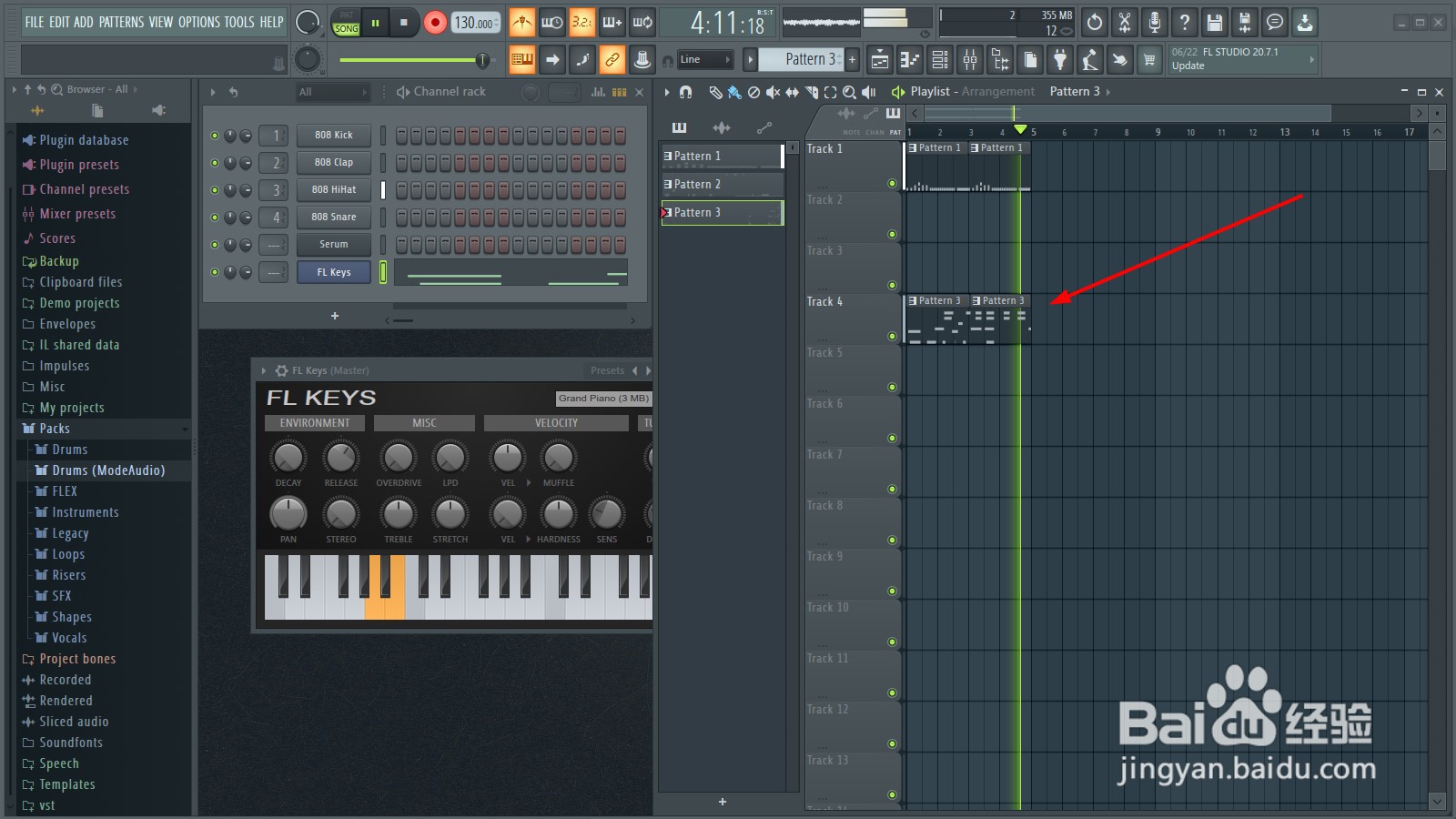Image resolution: width=1456 pixels, height=819 pixels.
Task: Open the FILE menu
Action: 35,22
